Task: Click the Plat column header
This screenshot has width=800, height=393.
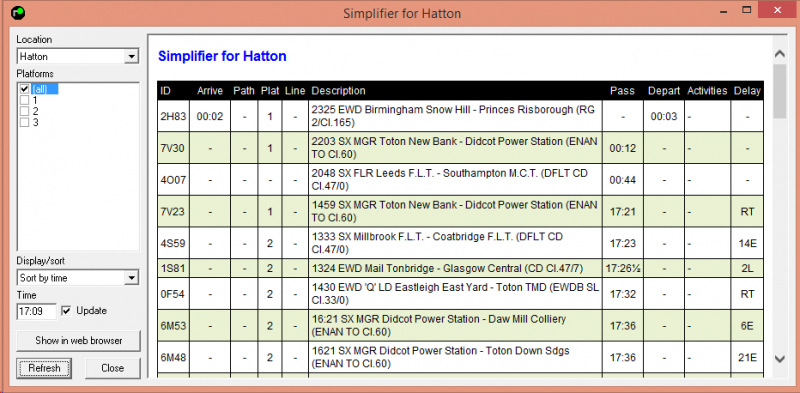Action: [x=270, y=91]
